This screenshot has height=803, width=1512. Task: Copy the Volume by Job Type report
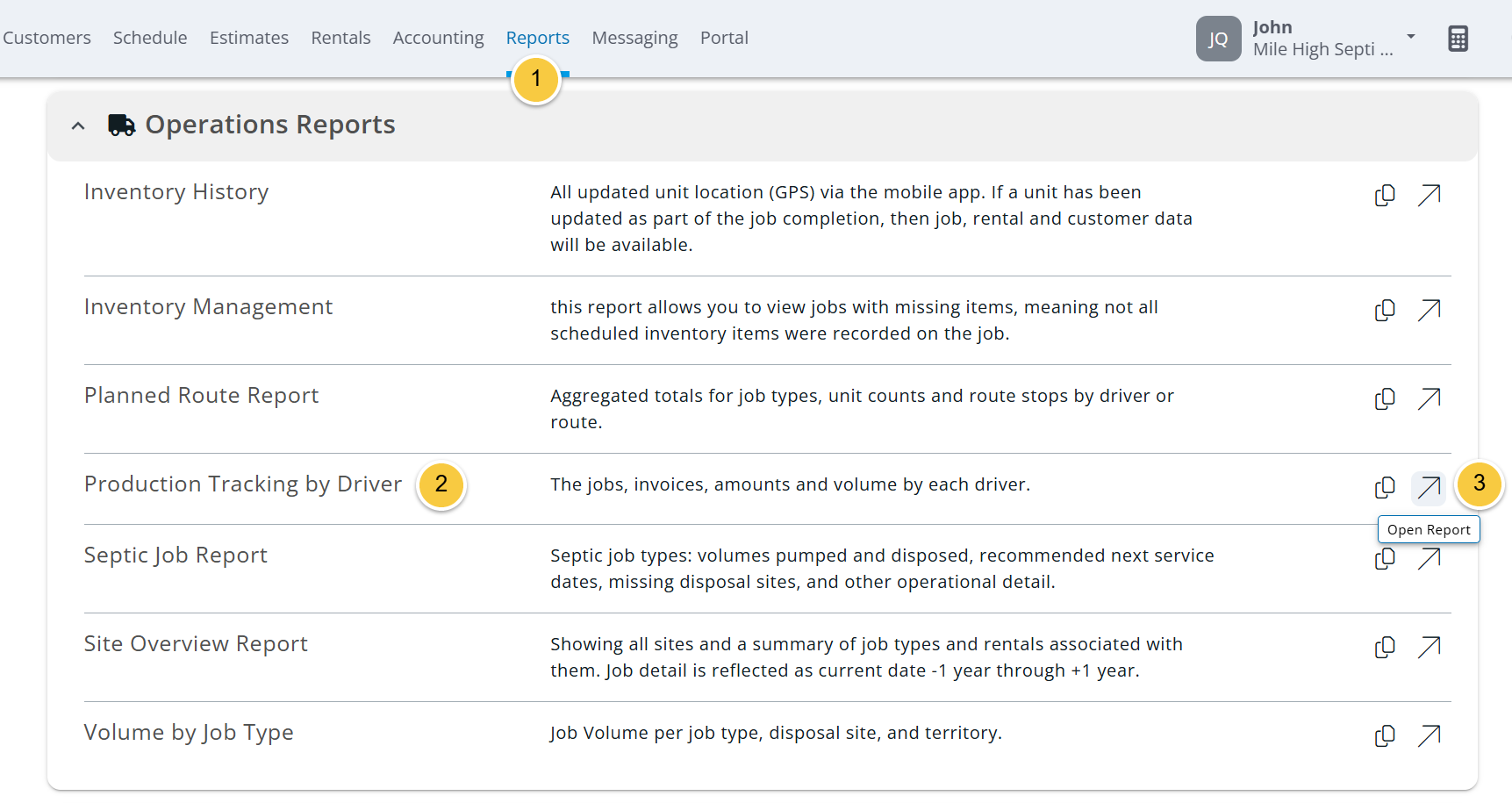click(x=1385, y=735)
